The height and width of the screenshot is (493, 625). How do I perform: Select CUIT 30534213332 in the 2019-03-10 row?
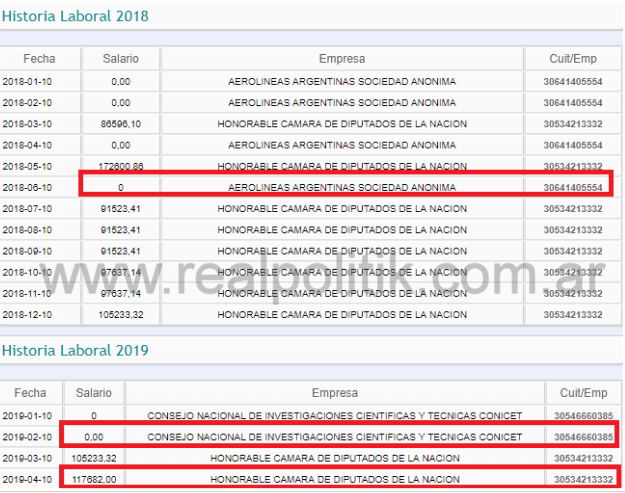tap(584, 458)
